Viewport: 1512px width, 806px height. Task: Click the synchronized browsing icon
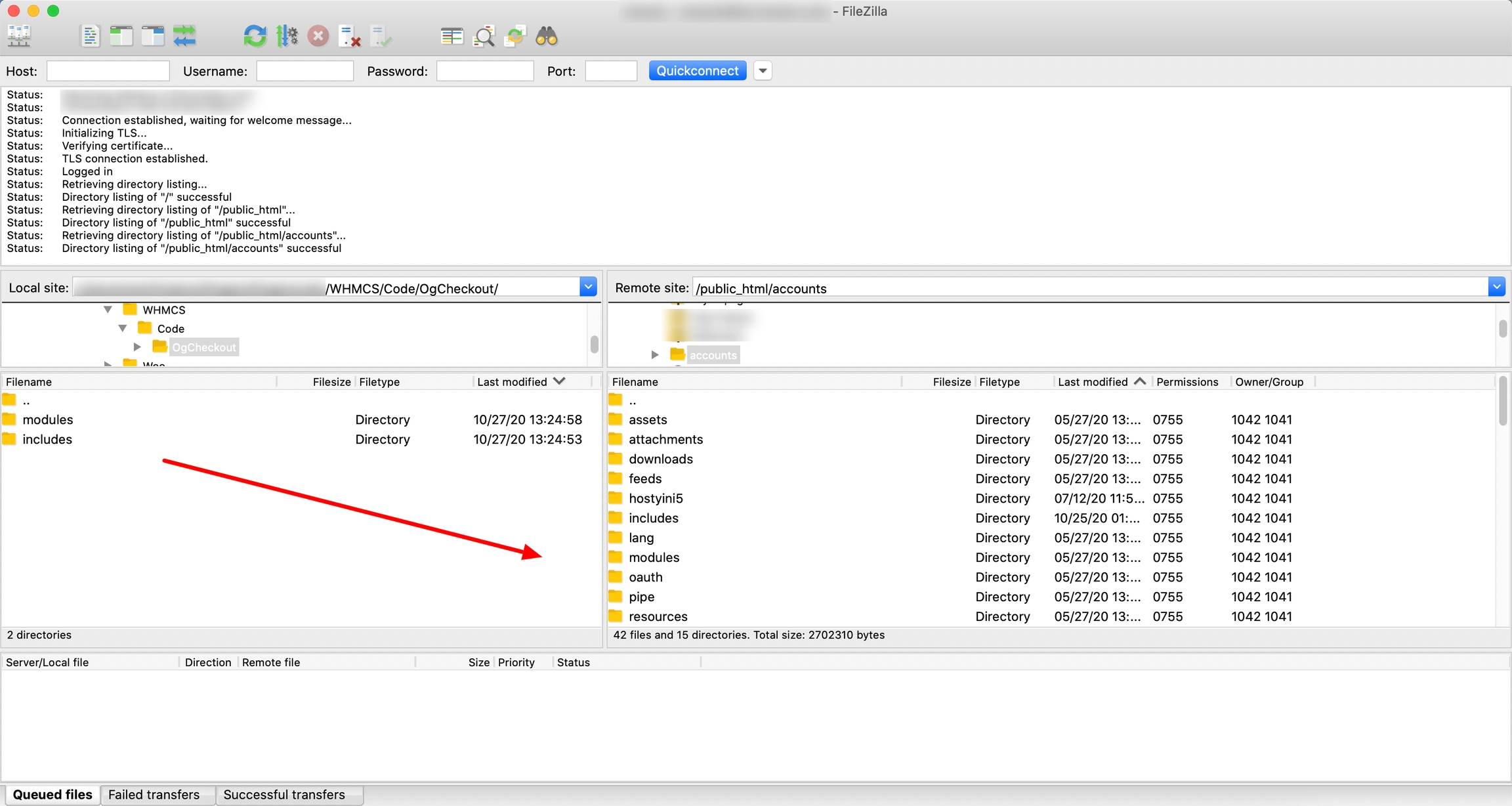click(515, 36)
